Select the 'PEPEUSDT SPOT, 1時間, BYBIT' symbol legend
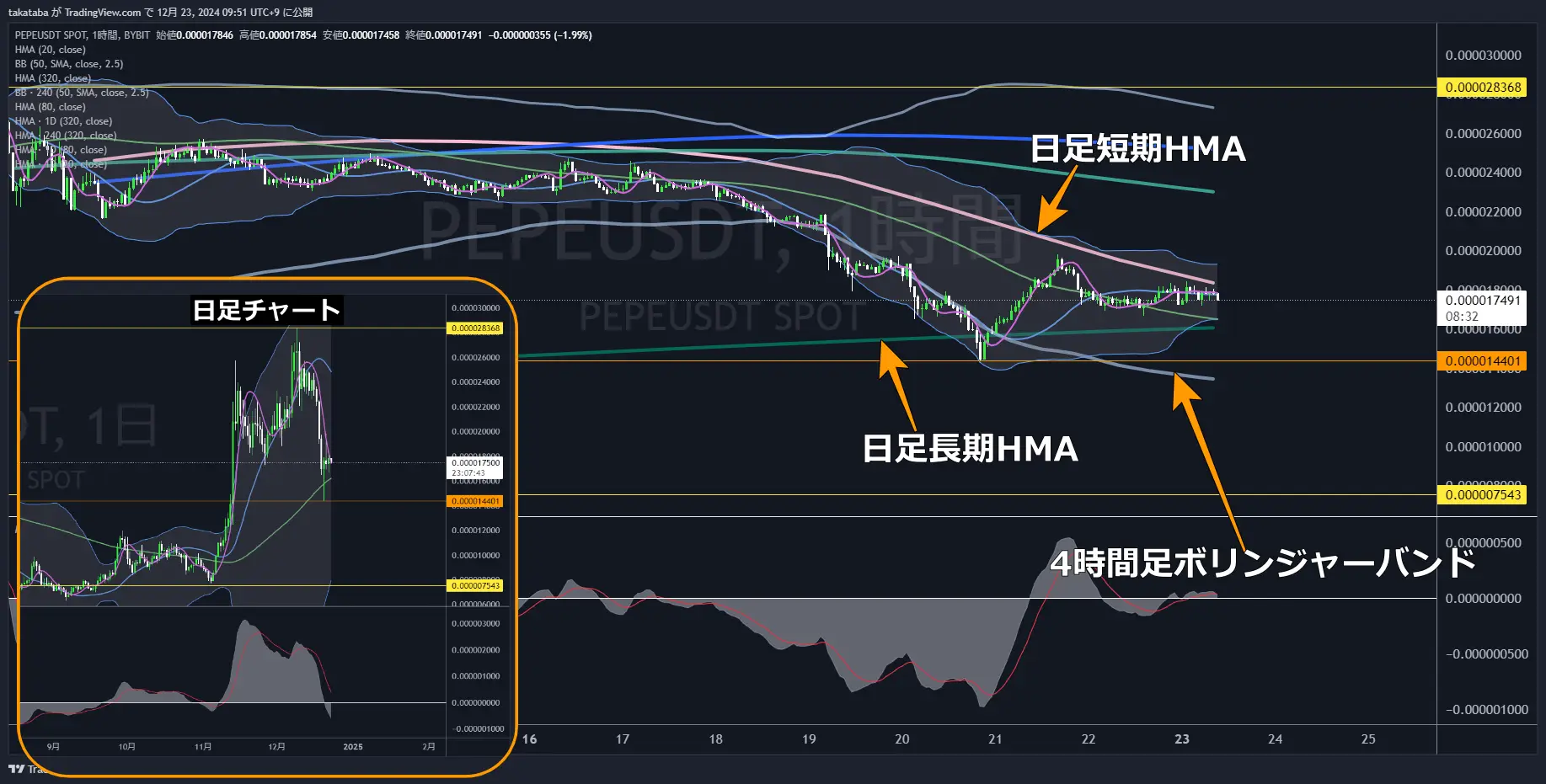This screenshot has width=1546, height=784. tap(82, 35)
